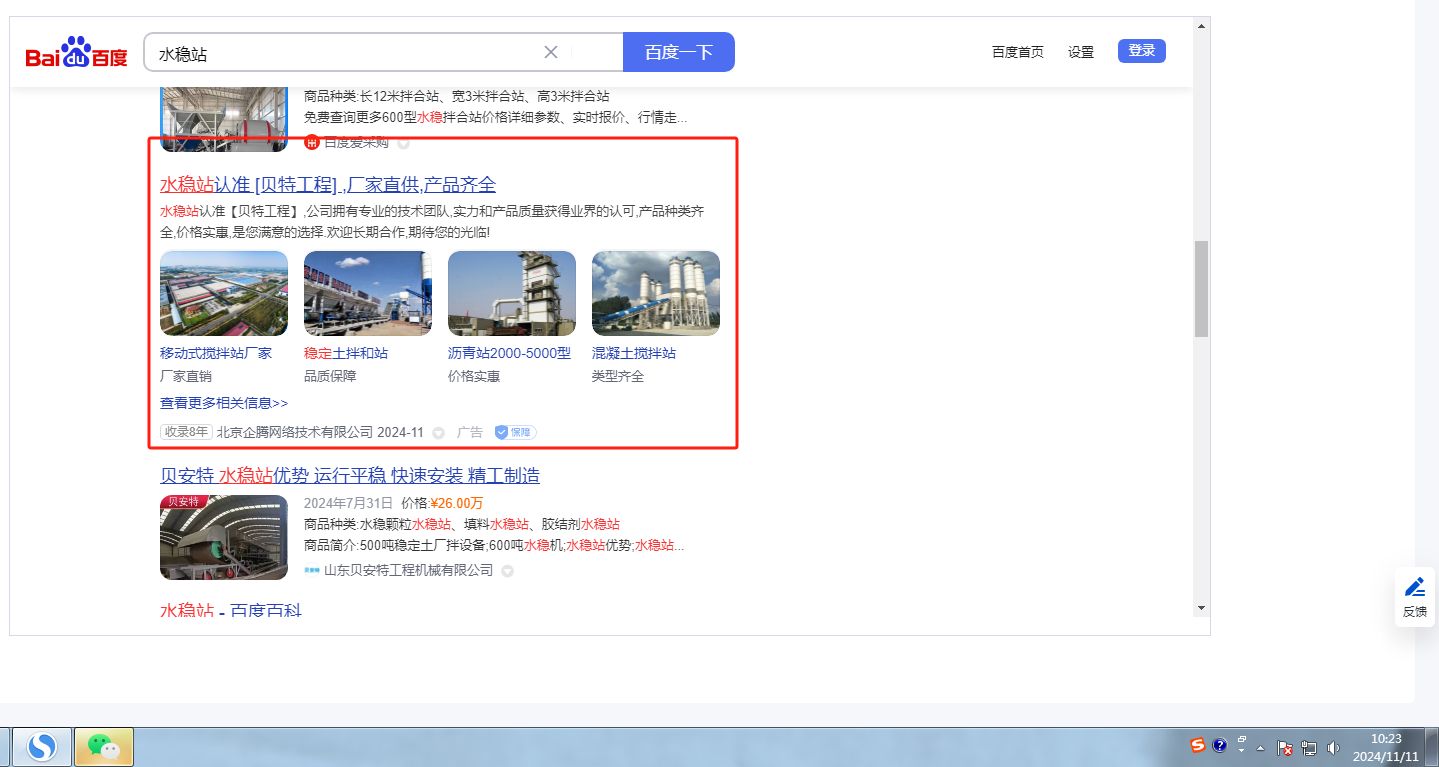The image size is (1439, 767).
Task: Click the blue help question-mark tray icon
Action: 1219,745
